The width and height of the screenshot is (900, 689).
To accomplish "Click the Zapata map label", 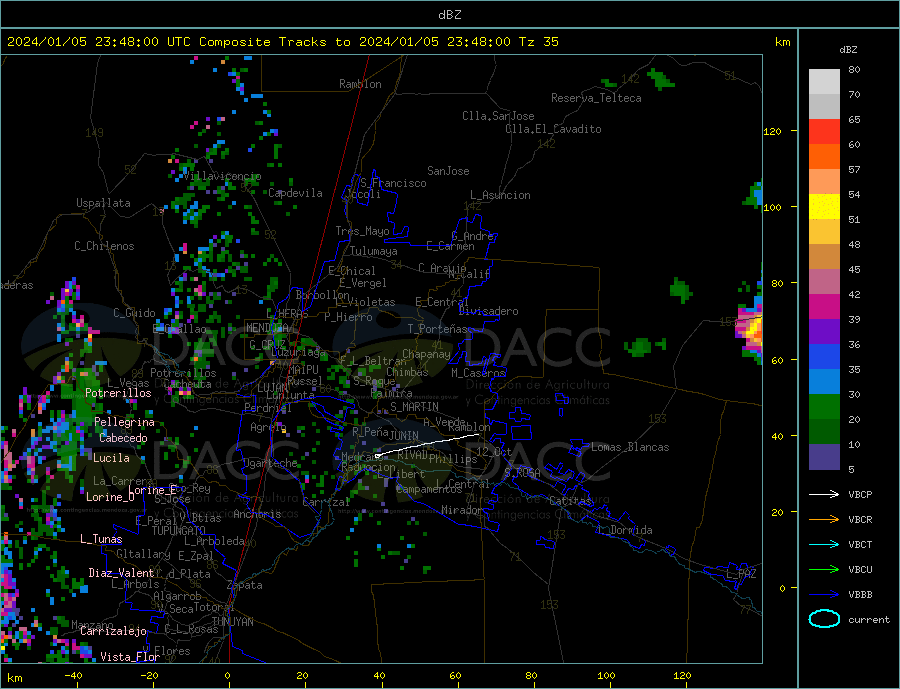I will [245, 585].
